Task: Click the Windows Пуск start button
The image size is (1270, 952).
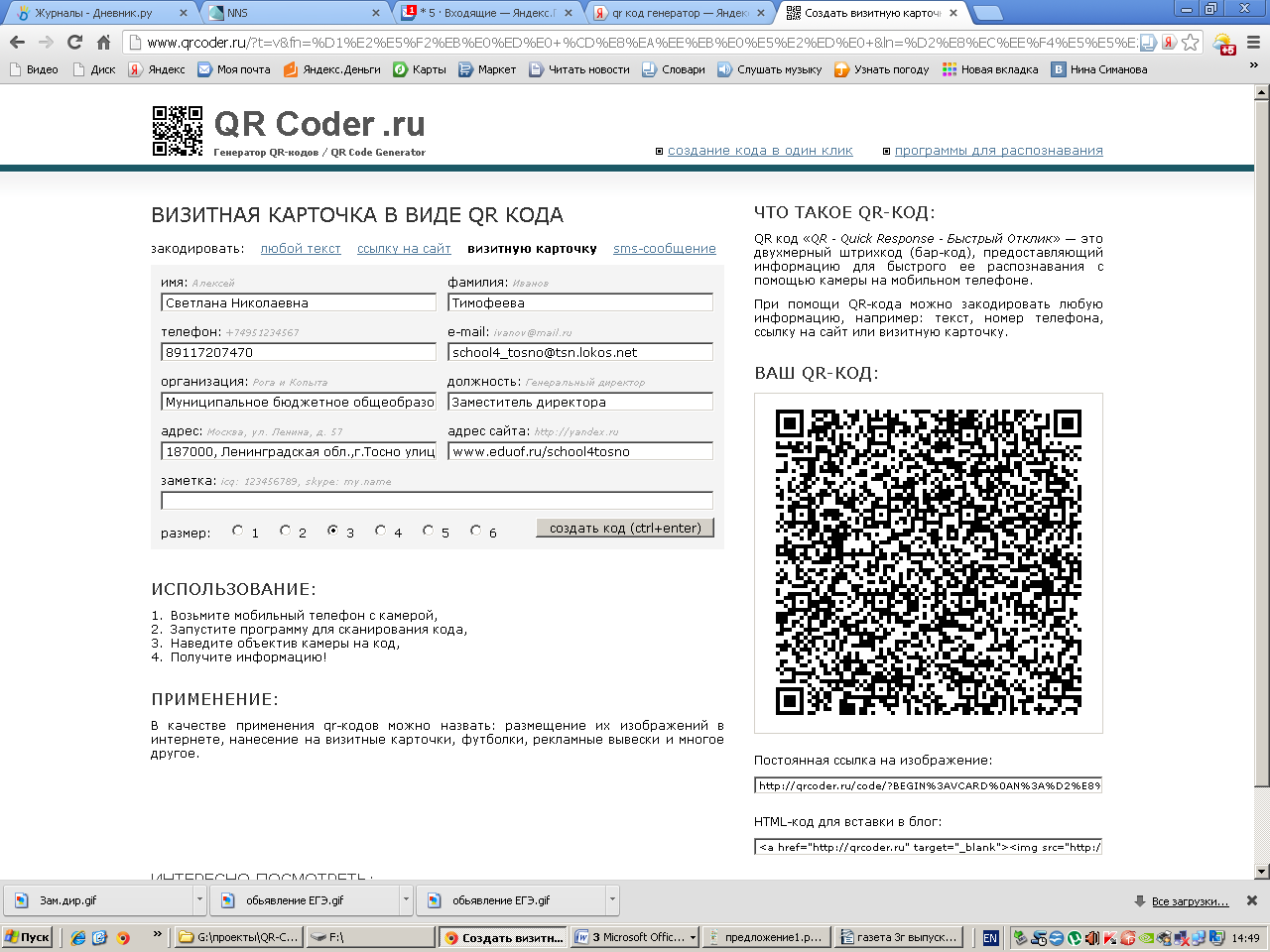Action: point(28,937)
